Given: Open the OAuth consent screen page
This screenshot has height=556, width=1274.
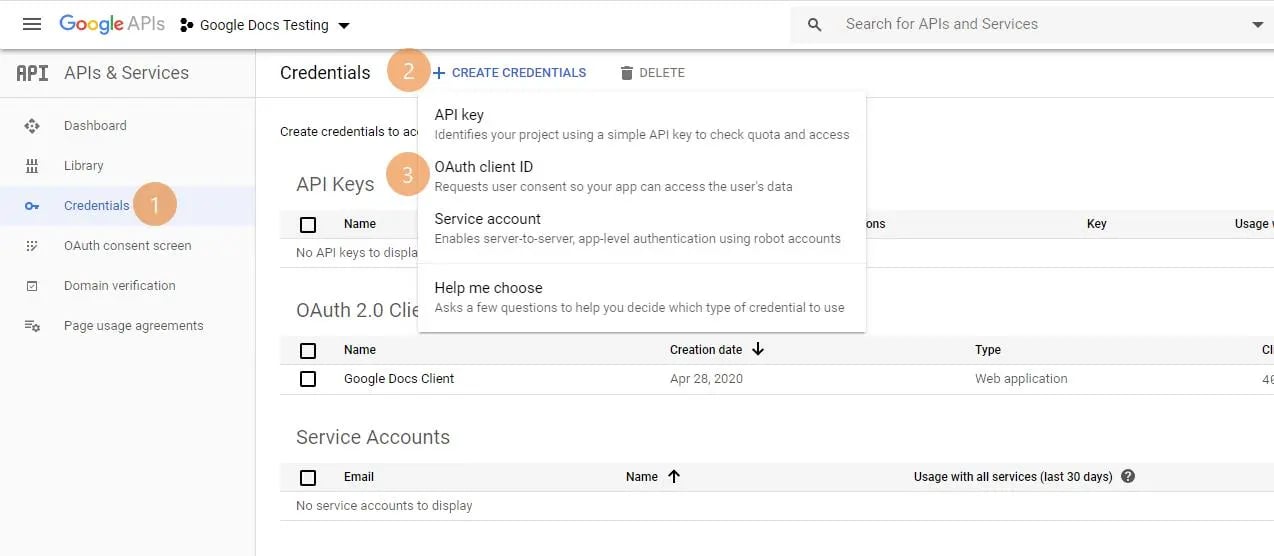Looking at the screenshot, I should (x=128, y=246).
